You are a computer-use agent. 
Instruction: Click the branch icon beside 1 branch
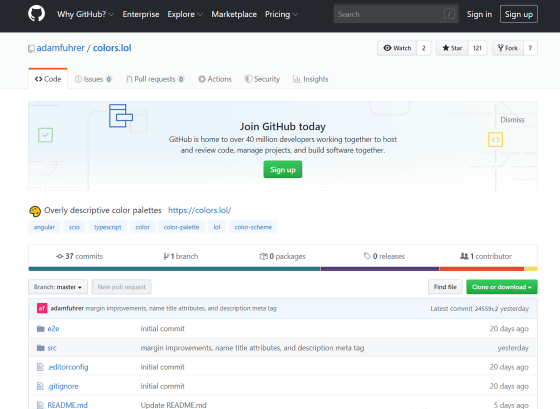(x=166, y=256)
